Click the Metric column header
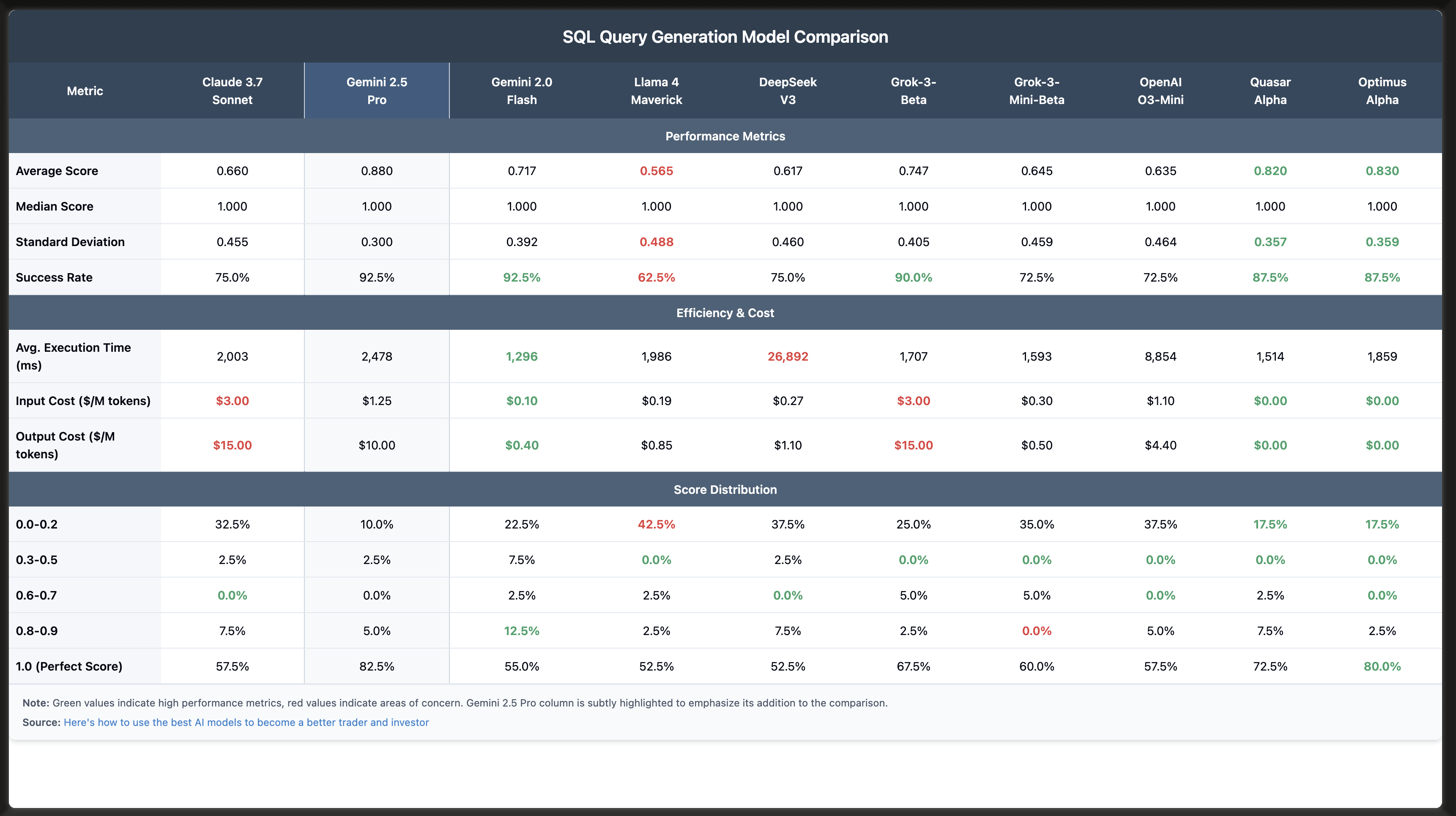The image size is (1456, 816). 85,91
